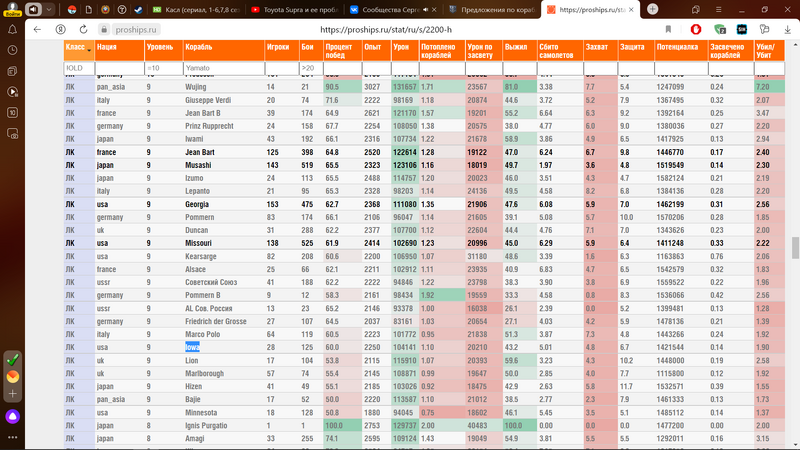Close the proships.ru active tab
Viewport: 800px width, 450px height.
point(631,10)
